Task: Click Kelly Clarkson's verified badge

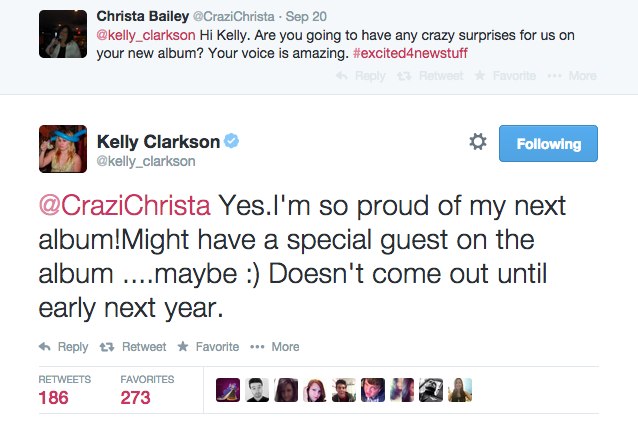Action: point(232,141)
